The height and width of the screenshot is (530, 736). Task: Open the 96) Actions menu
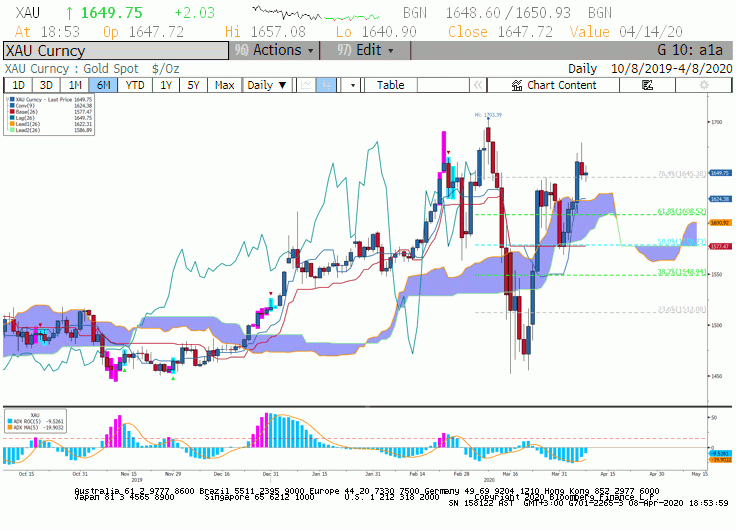(x=274, y=50)
